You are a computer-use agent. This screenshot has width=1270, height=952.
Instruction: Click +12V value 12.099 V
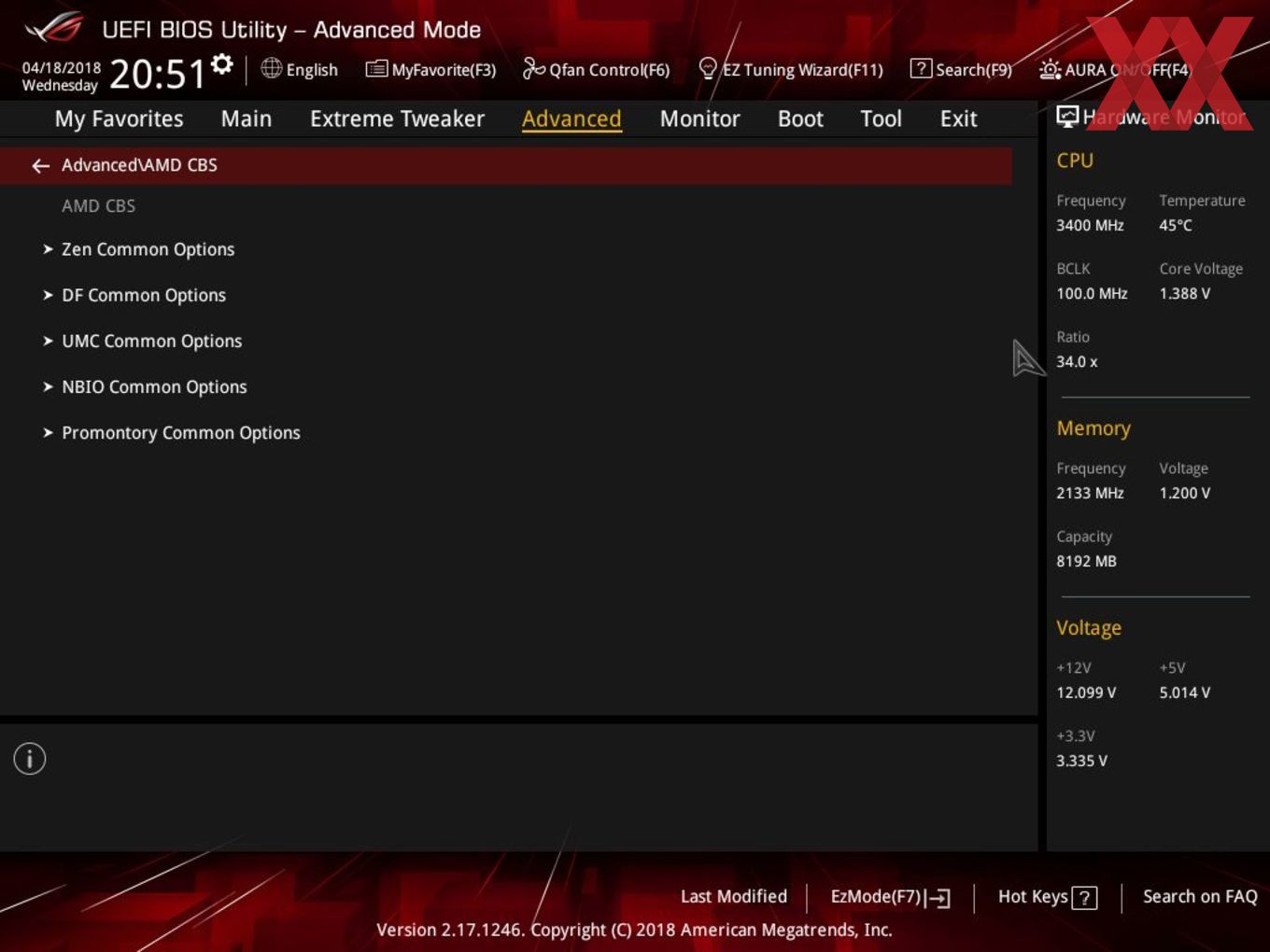(1086, 693)
